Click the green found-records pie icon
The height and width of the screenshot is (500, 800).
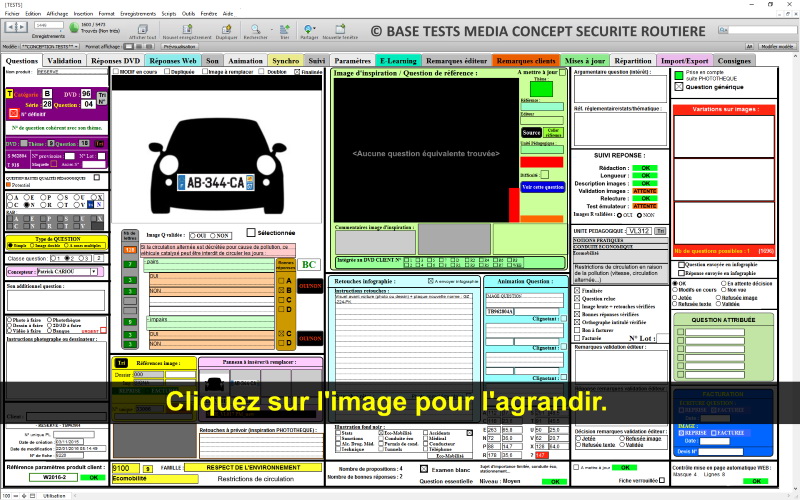[x=74, y=27]
